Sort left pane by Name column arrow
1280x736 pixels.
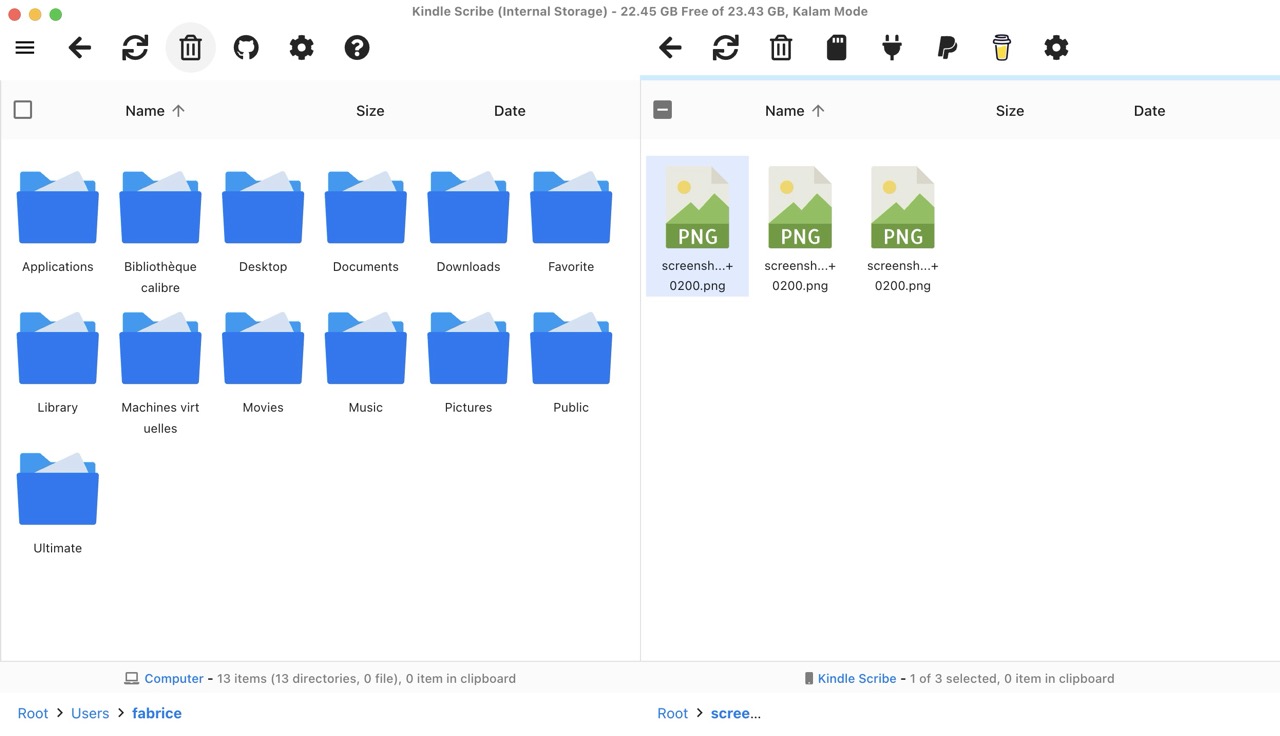click(x=178, y=111)
